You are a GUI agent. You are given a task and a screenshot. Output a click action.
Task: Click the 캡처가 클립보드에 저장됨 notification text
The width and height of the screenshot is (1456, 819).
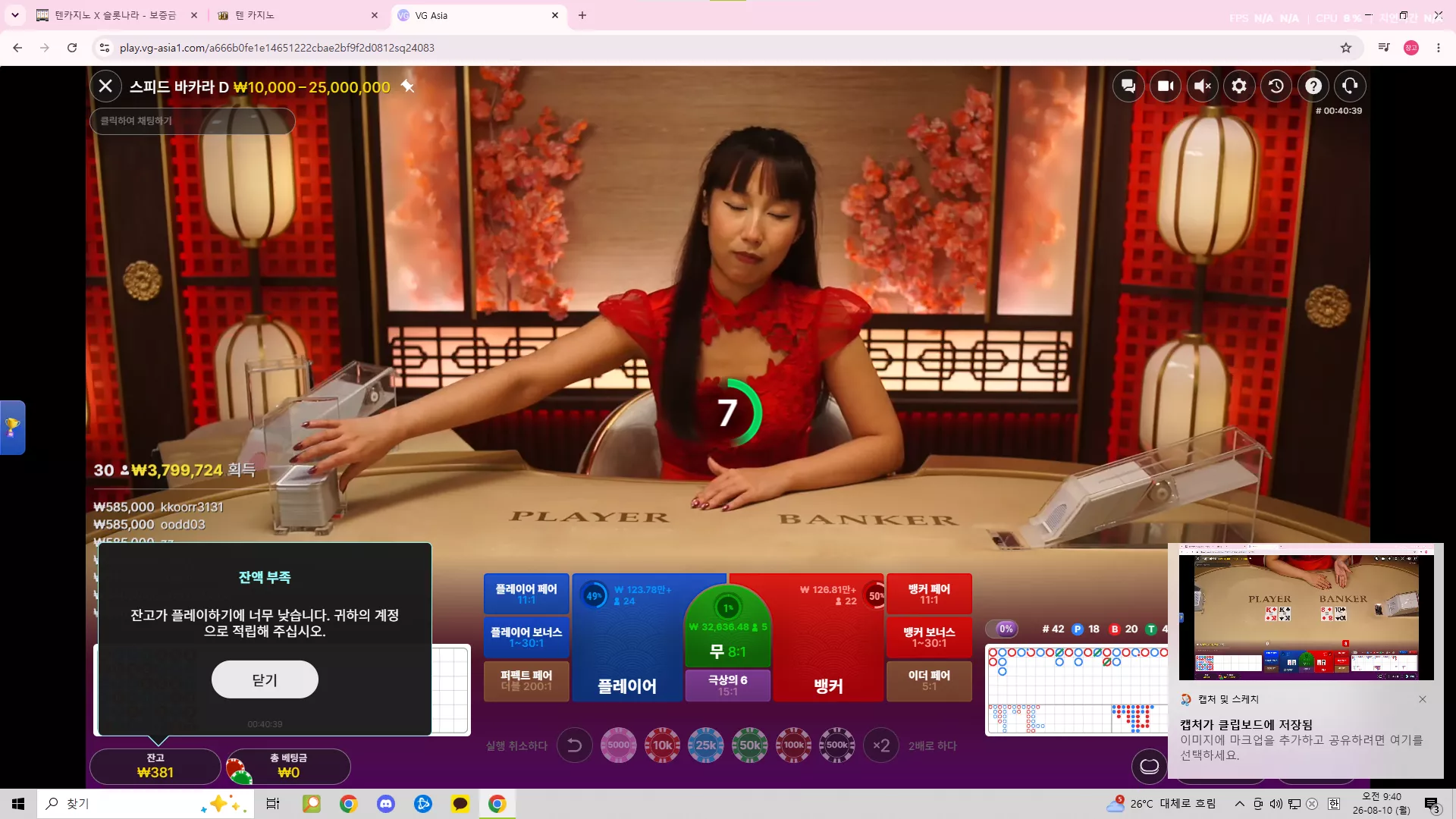click(x=1246, y=725)
